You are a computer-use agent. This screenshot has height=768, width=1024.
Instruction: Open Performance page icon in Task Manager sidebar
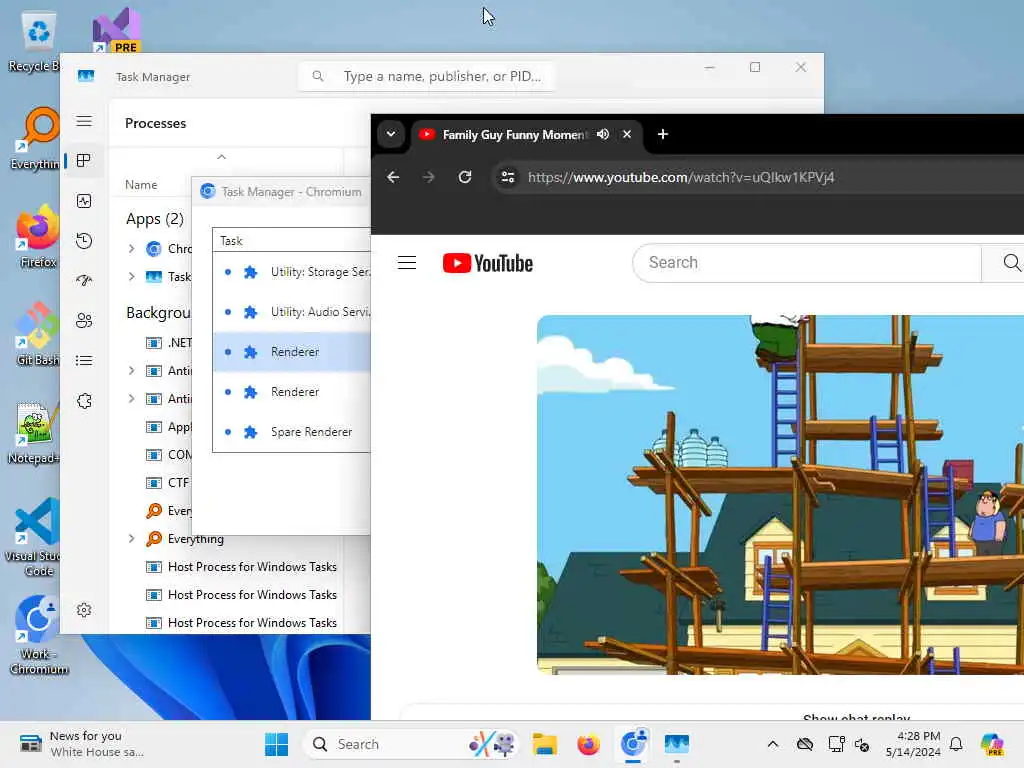click(84, 201)
